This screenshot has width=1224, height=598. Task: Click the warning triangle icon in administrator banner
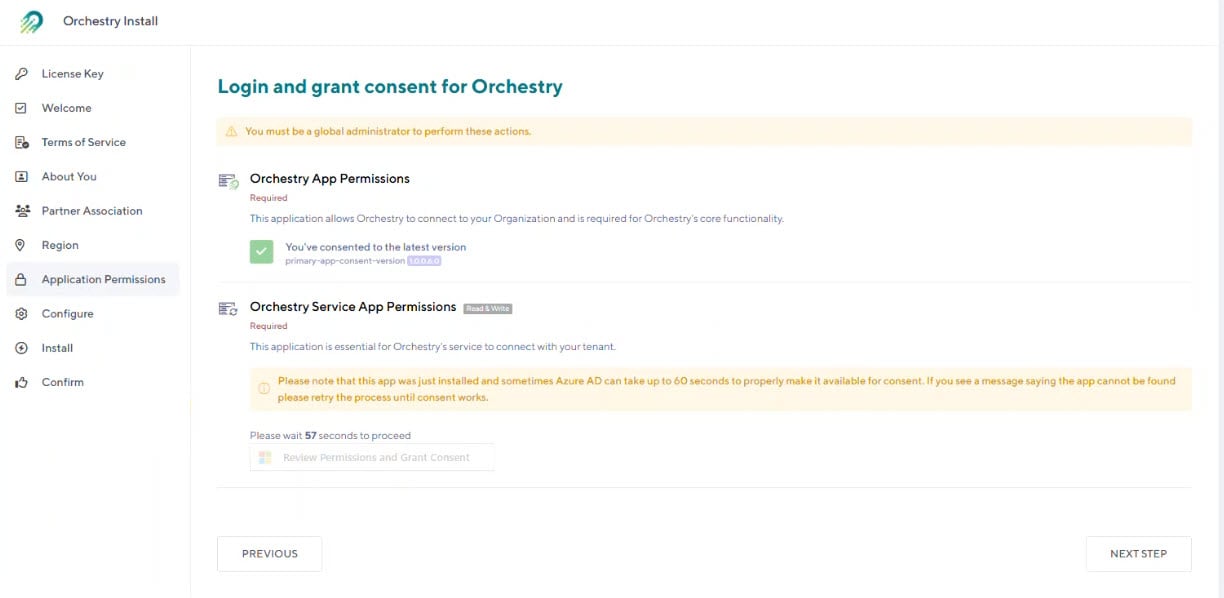(231, 131)
